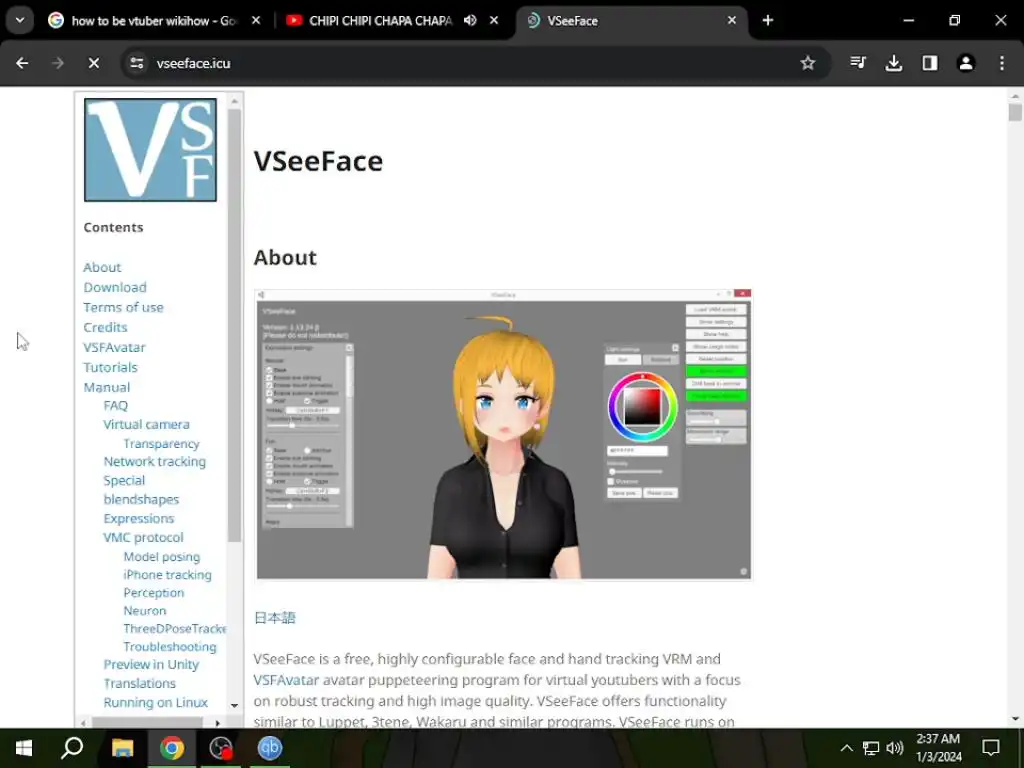Screen dimensions: 1024x768
Task: Open the OBS Studio taskbar icon
Action: pos(221,748)
